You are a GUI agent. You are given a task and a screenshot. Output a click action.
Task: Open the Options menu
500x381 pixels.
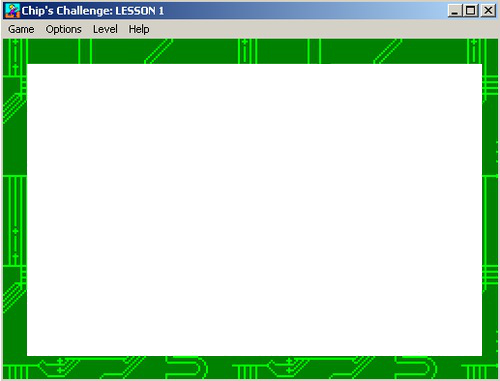tap(63, 29)
